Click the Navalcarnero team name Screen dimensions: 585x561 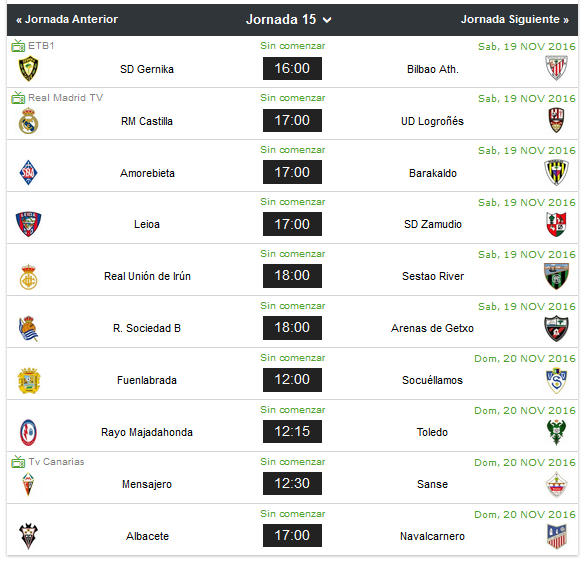coord(432,536)
